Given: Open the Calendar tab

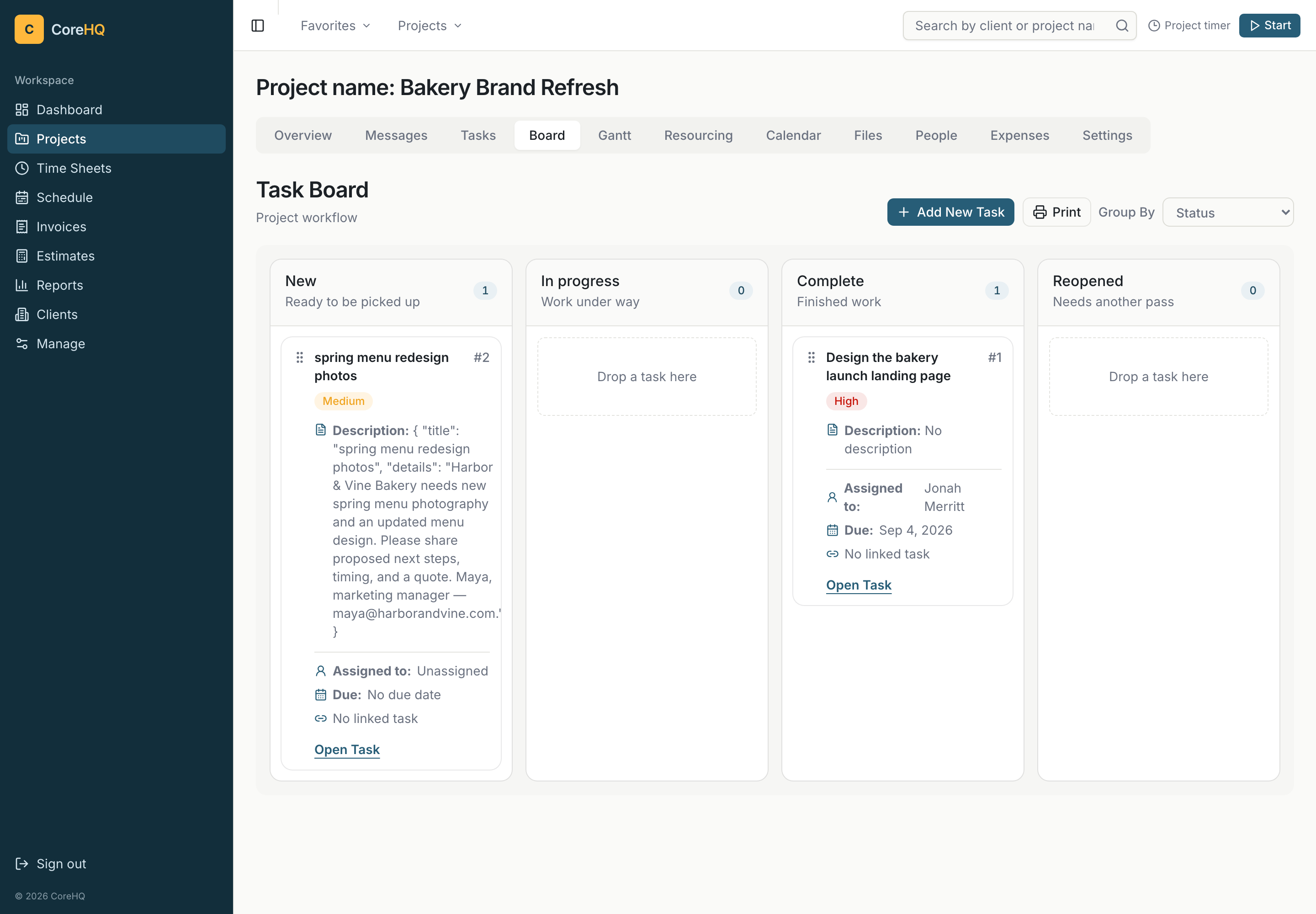Looking at the screenshot, I should pyautogui.click(x=793, y=135).
